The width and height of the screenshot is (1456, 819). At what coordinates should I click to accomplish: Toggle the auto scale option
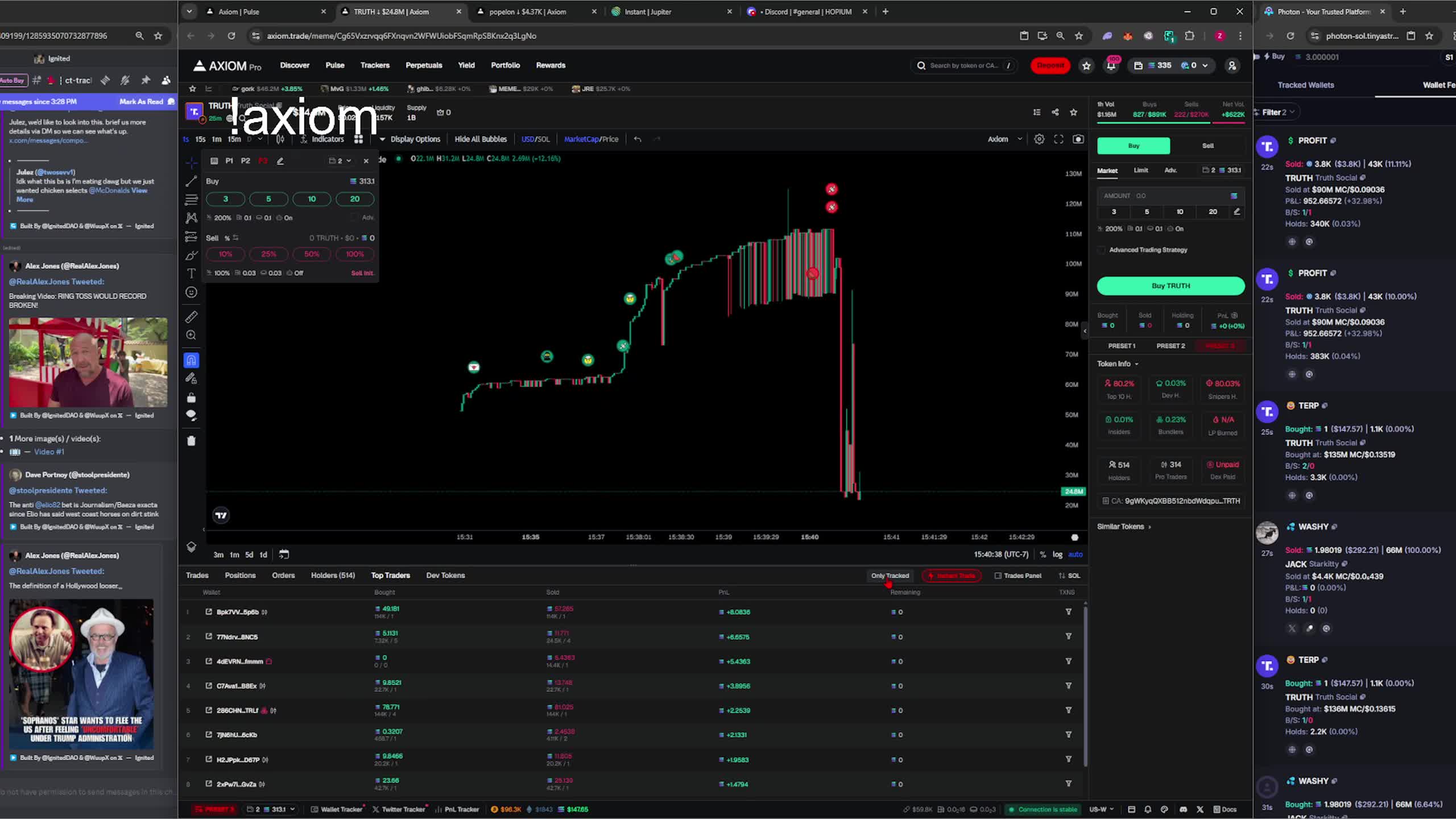[x=1075, y=555]
